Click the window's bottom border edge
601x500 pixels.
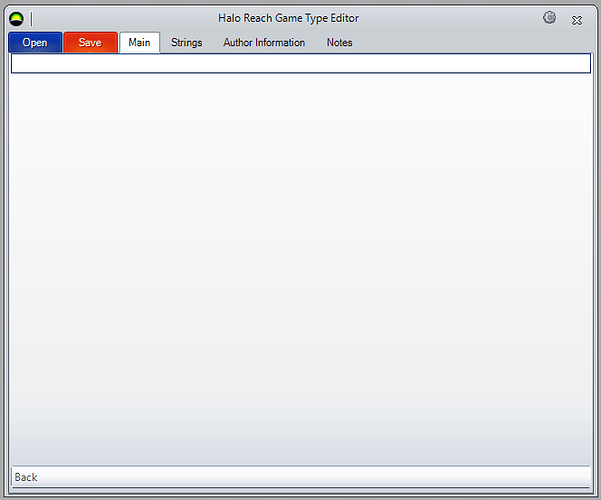pos(300,496)
